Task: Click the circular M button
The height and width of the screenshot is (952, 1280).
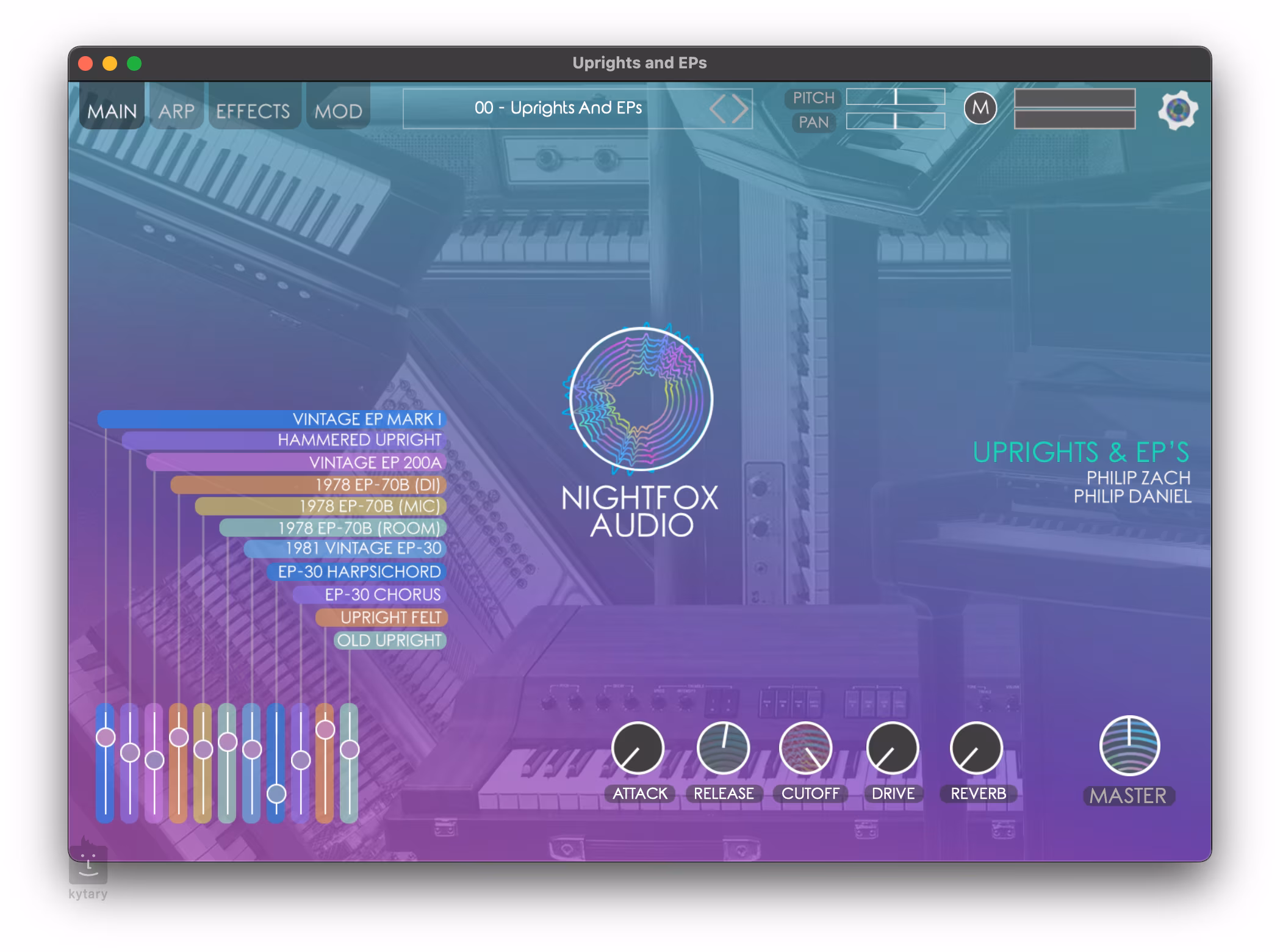Action: click(x=980, y=108)
